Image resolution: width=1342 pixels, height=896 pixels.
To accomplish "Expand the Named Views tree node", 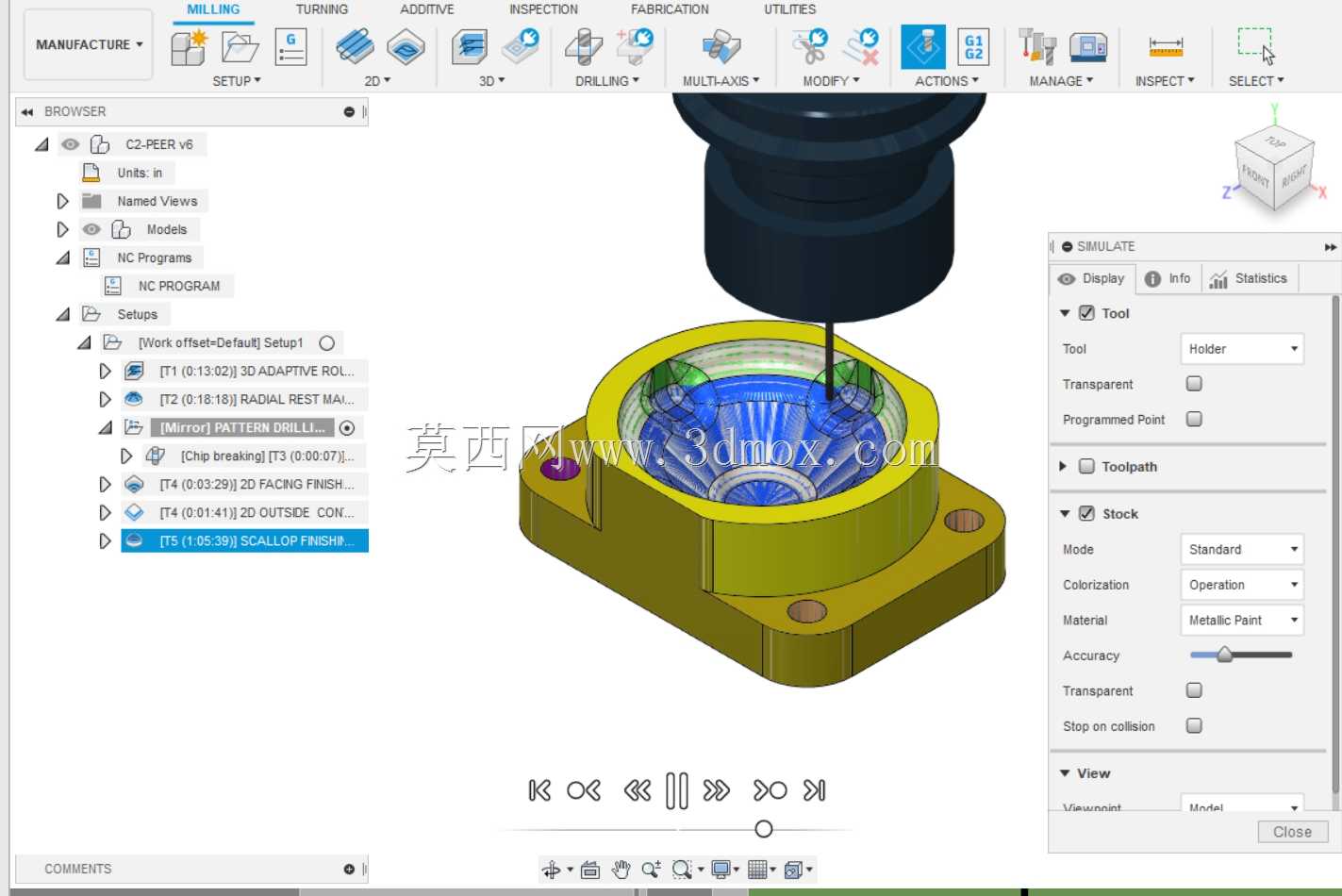I will [62, 201].
